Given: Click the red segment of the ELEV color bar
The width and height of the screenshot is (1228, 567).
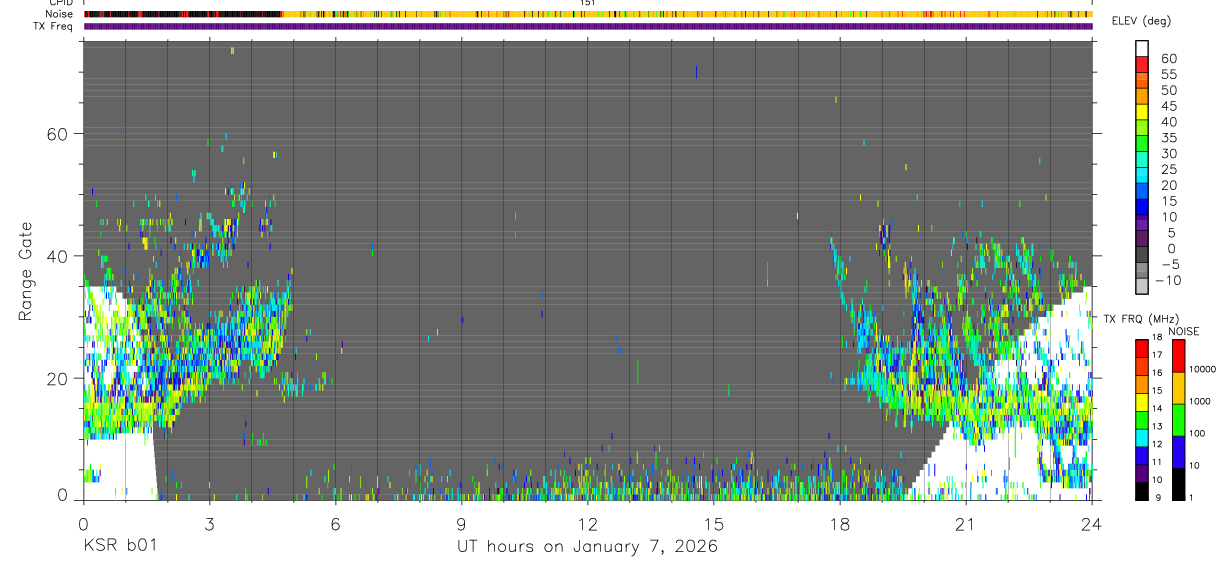Looking at the screenshot, I should 1142,66.
